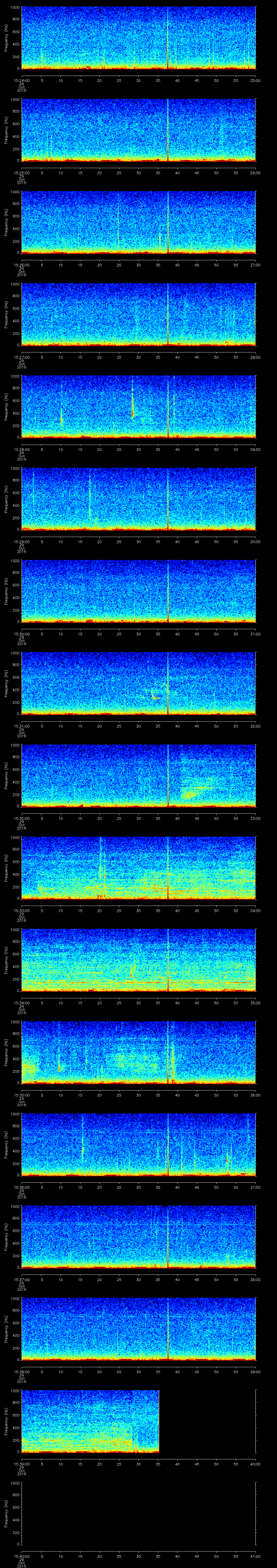Click the 36:00 end time label
277x1568 pixels.
click(255, 1095)
